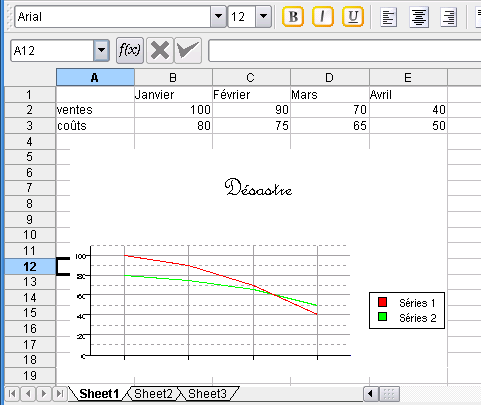Viewport: 481px width, 405px height.
Task: Select column D header
Action: click(330, 77)
